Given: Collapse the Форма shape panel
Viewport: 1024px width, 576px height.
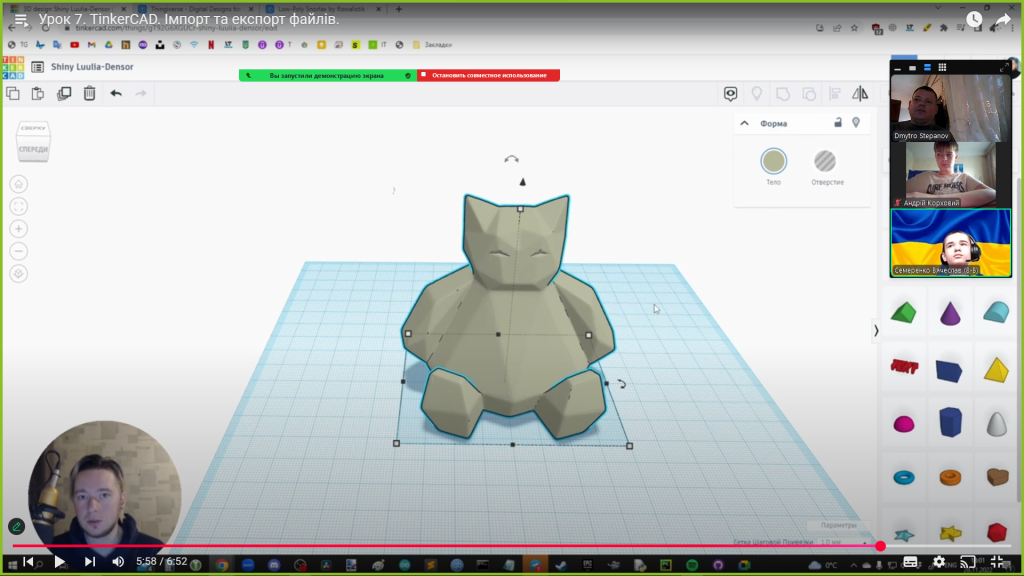Looking at the screenshot, I should click(745, 124).
